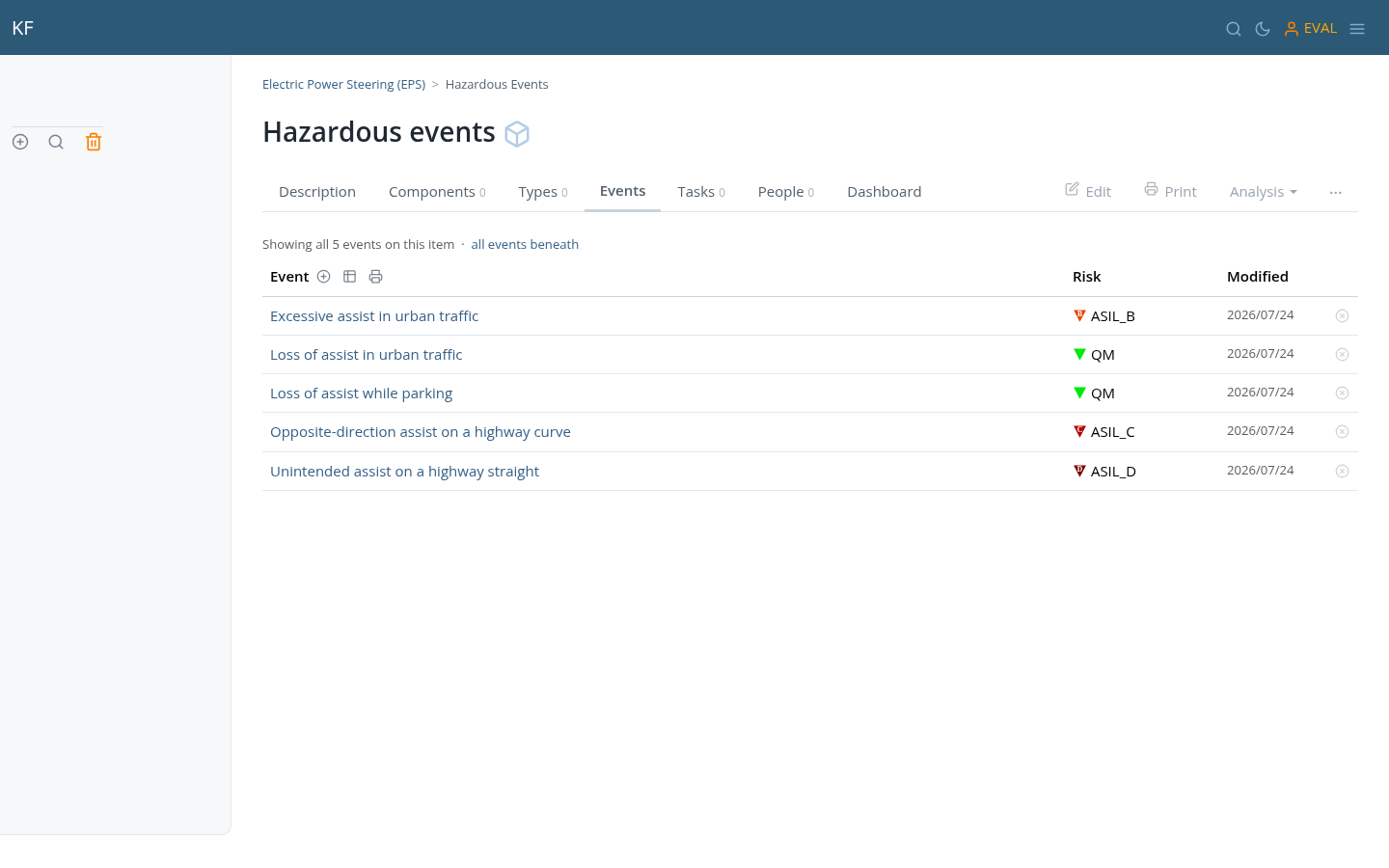Screen dimensions: 1389x868
Task: Add a new event with plus icon
Action: (324, 277)
